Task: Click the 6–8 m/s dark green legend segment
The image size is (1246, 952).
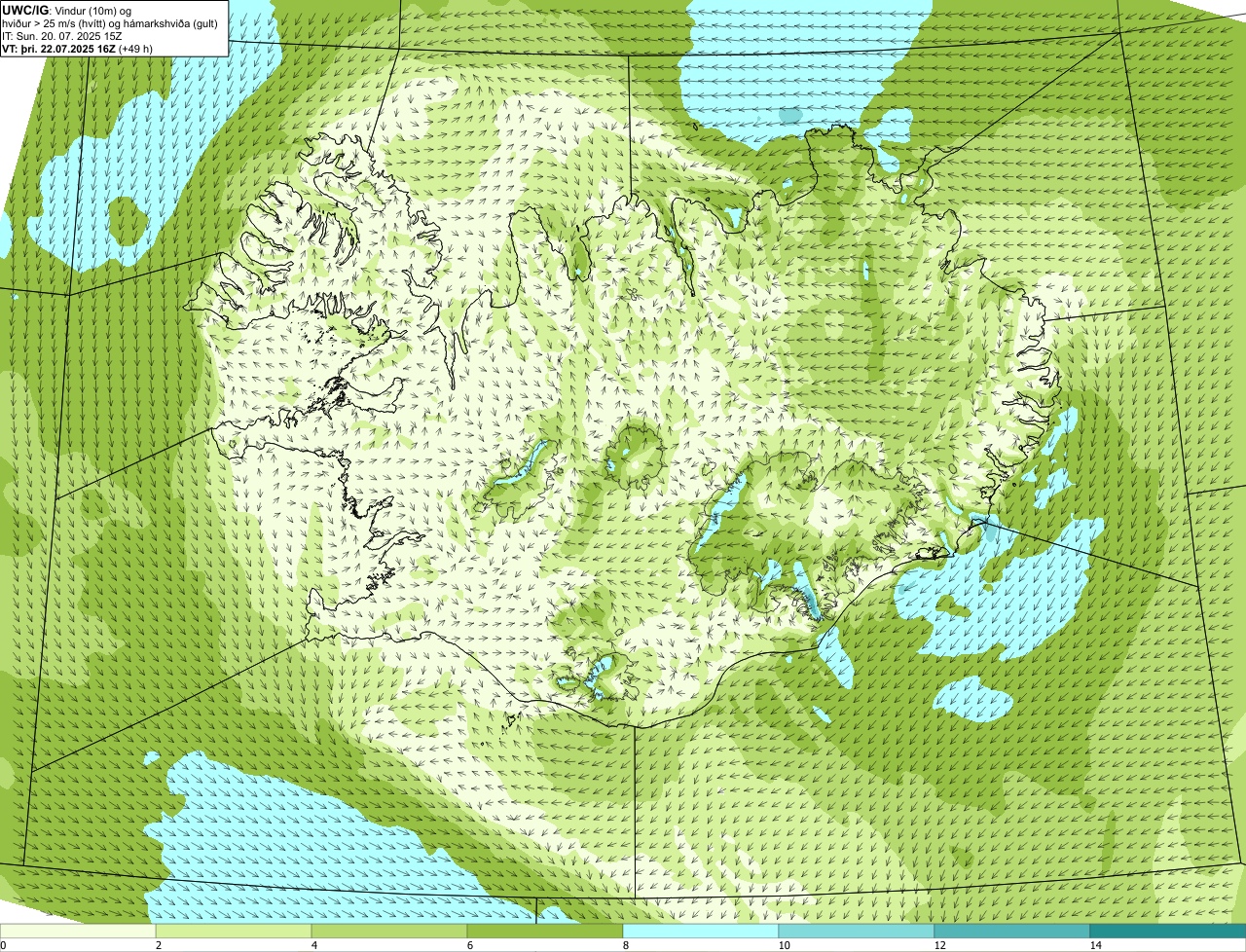Action: (x=545, y=931)
